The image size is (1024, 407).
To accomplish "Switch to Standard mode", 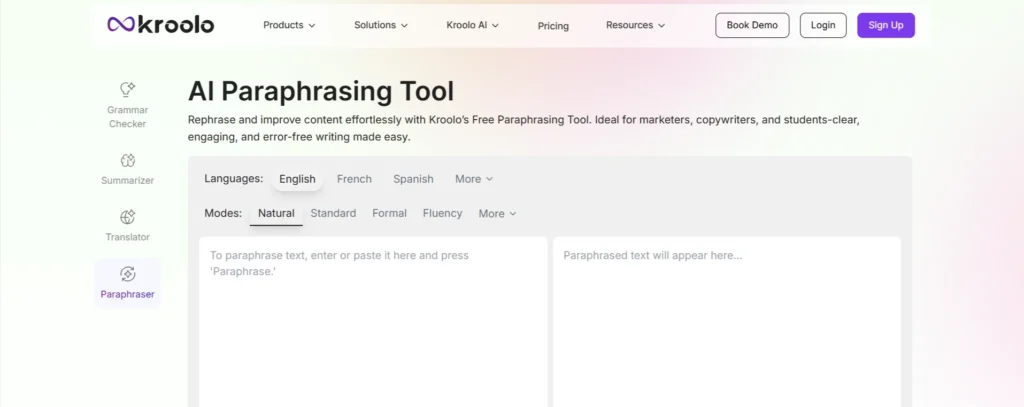I will point(333,214).
